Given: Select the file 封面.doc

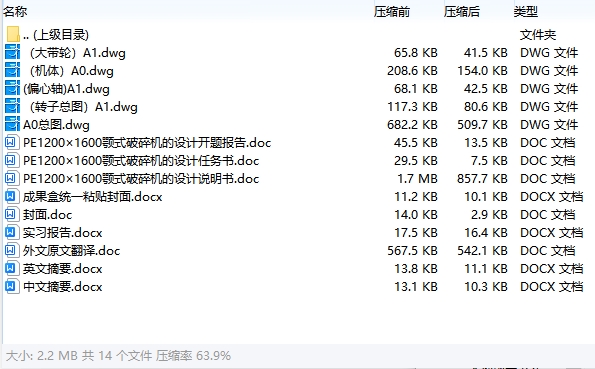Looking at the screenshot, I should pos(47,215).
